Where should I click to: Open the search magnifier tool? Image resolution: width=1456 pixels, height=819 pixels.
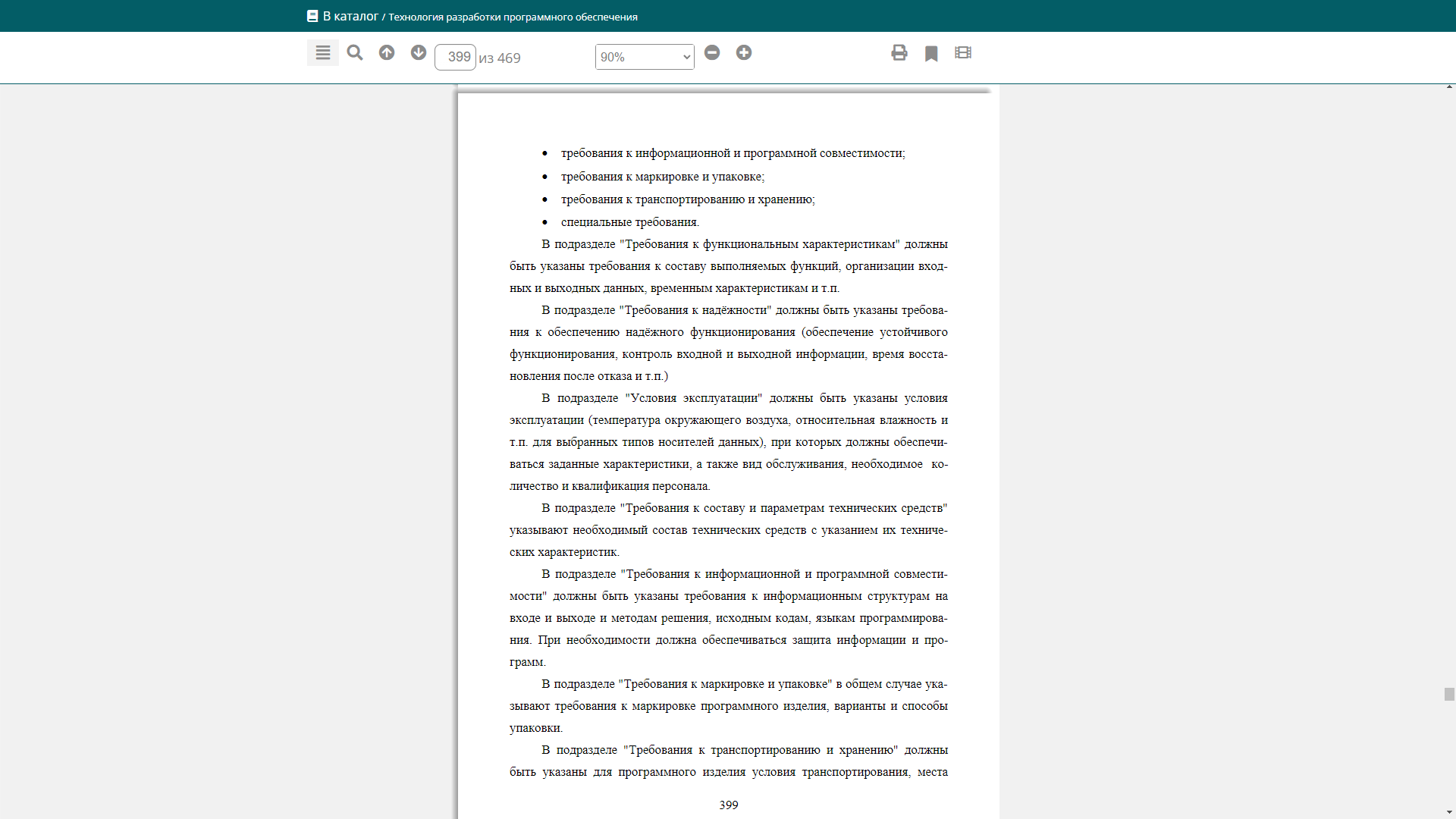click(x=355, y=53)
